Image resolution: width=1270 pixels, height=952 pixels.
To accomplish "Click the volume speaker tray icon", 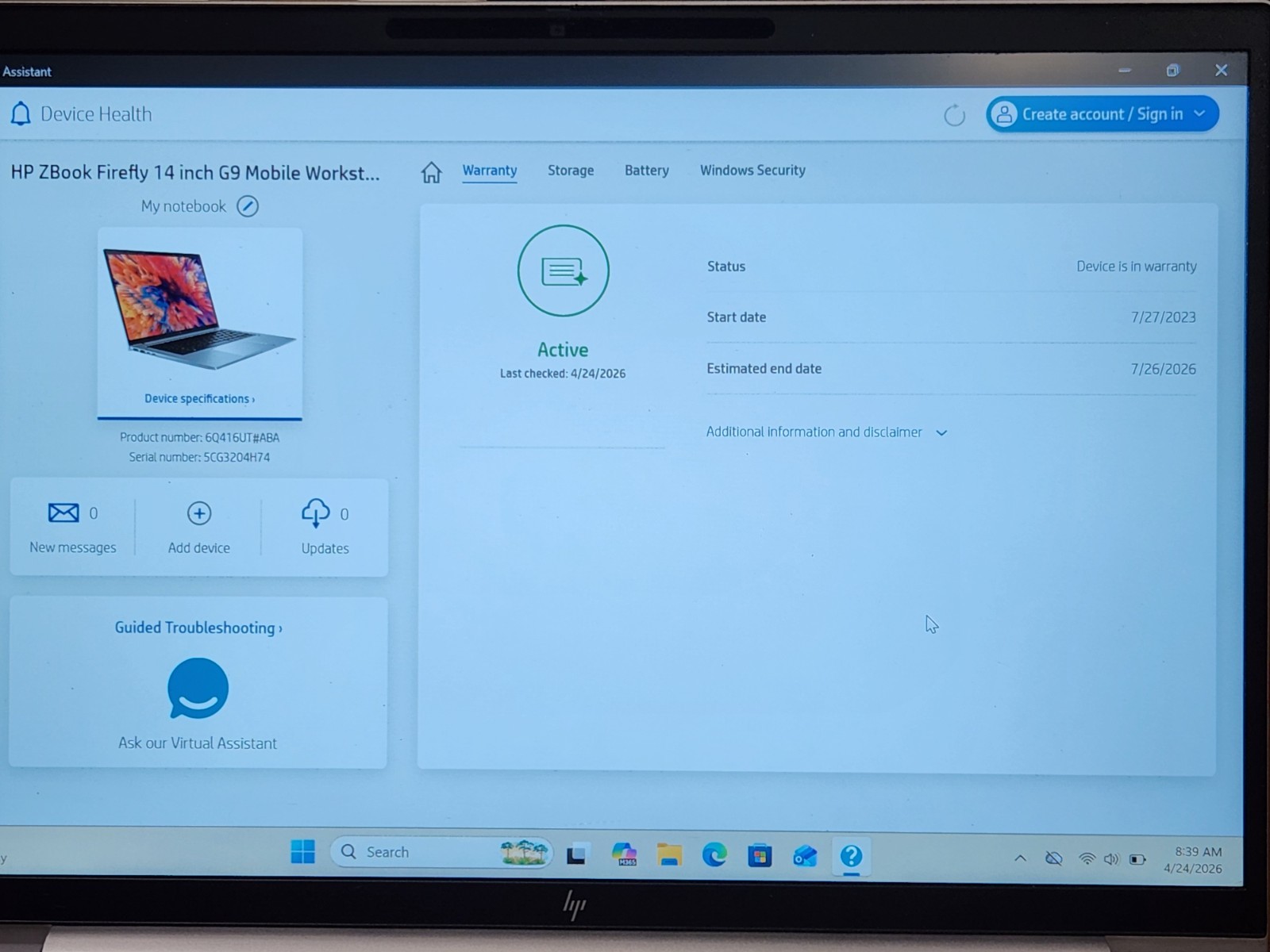I will coord(1111,859).
